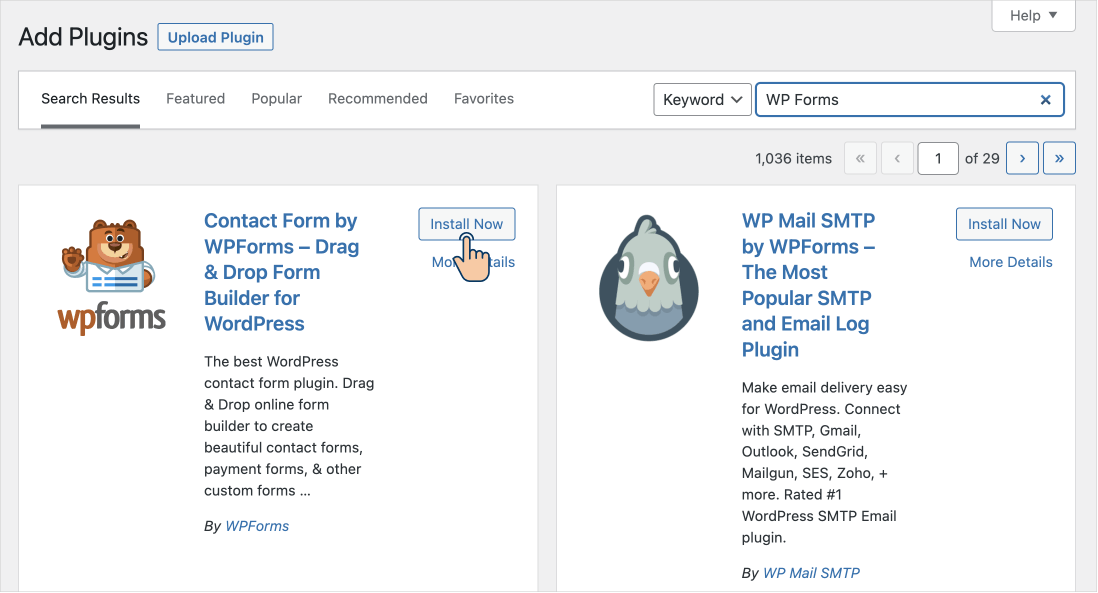Open the WP Mail SMTP pigeon icon
The width and height of the screenshot is (1098, 593).
649,278
